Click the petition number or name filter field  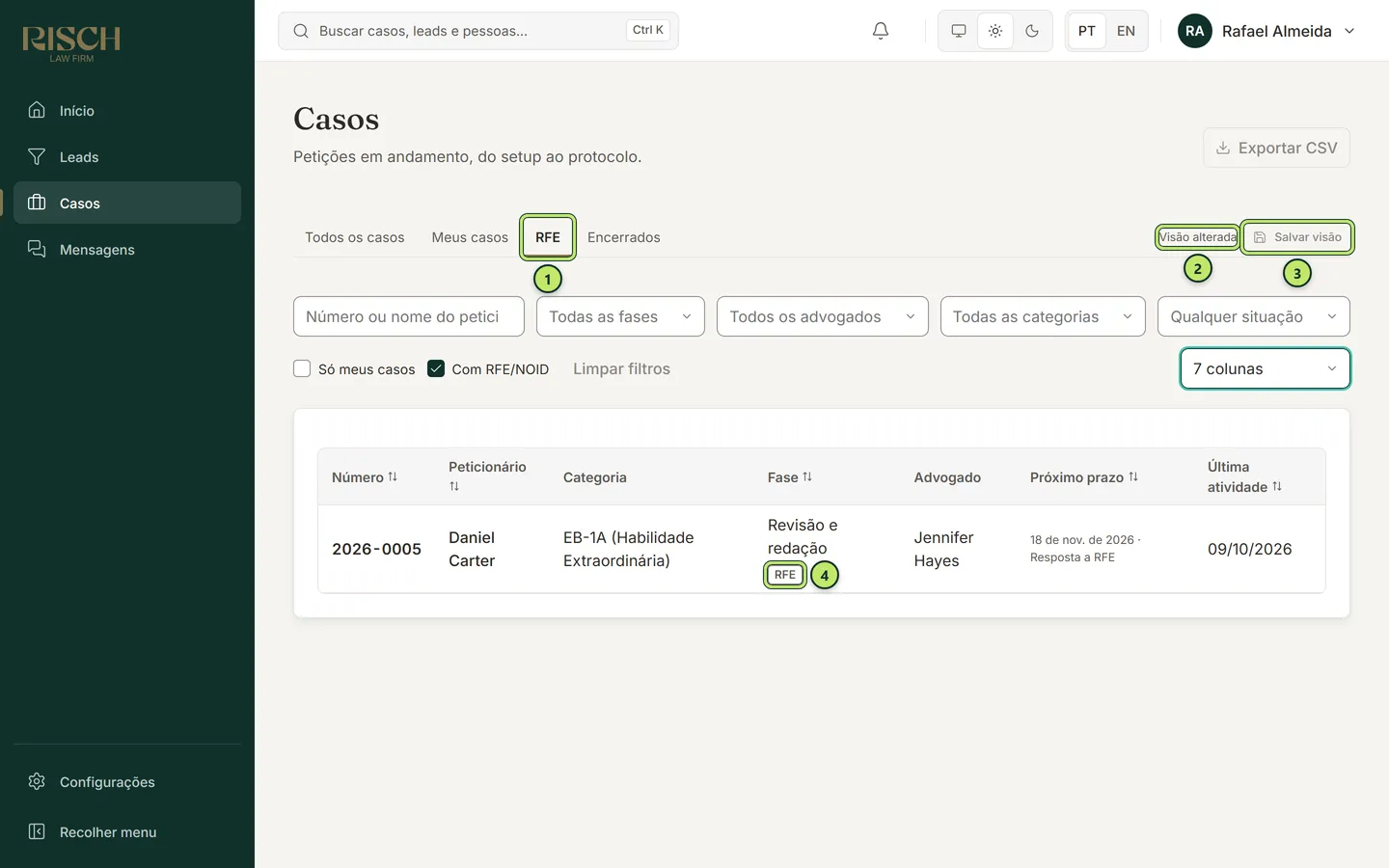(409, 316)
